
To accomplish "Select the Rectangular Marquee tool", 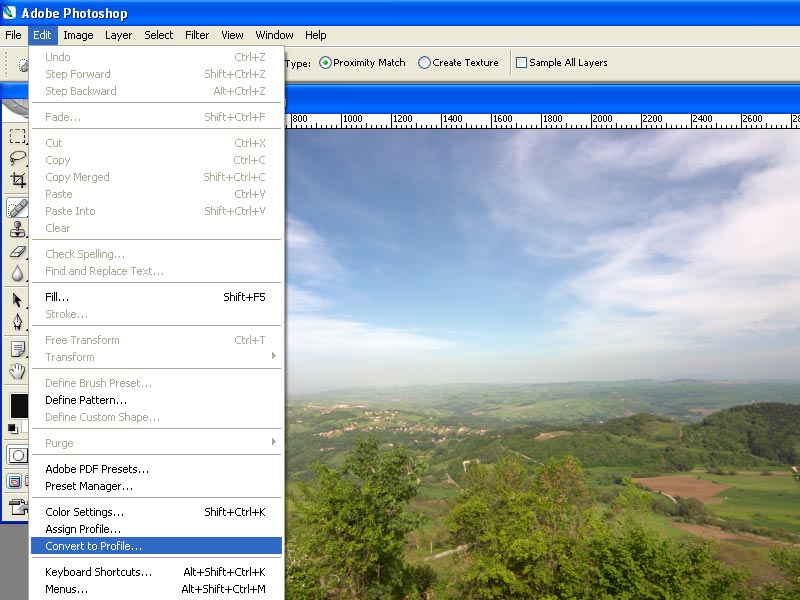I will pos(17,137).
